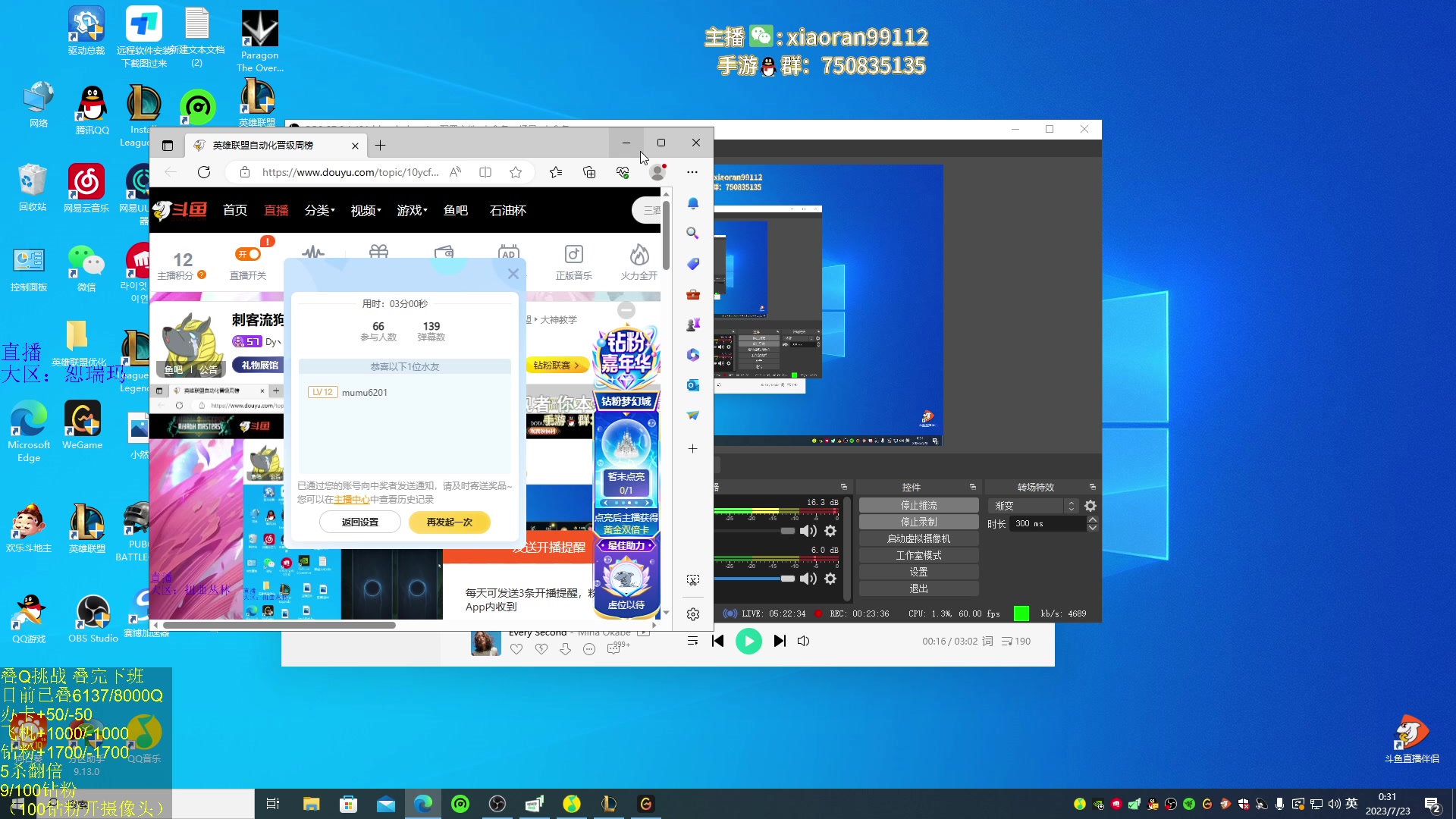Open the 石油杯 nav item
Viewport: 1456px width, 819px height.
[508, 211]
